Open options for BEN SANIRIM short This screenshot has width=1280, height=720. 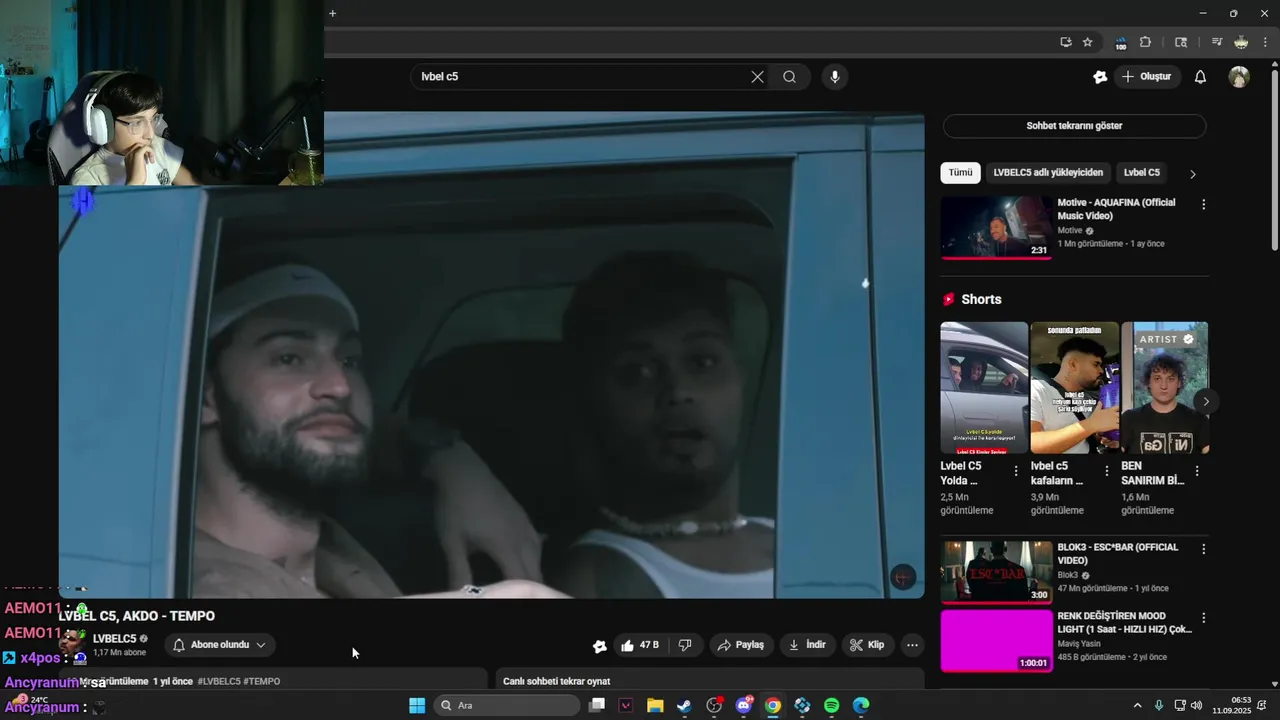(x=1197, y=470)
